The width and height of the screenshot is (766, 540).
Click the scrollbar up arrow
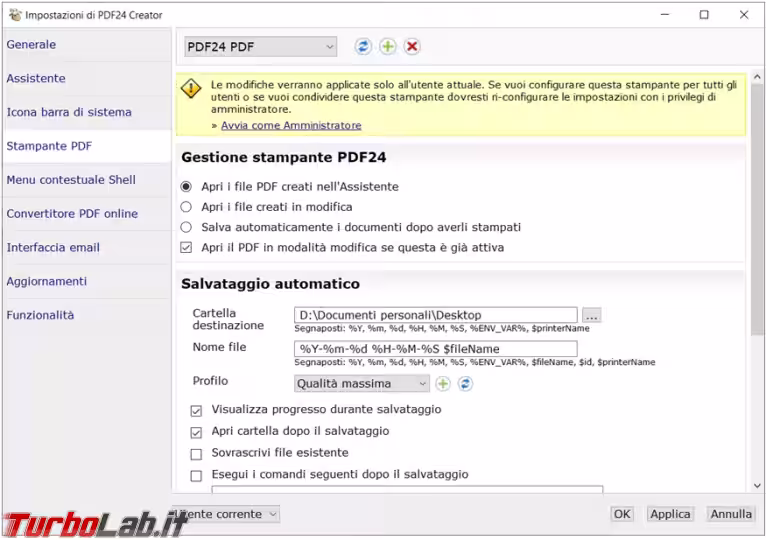pyautogui.click(x=757, y=77)
